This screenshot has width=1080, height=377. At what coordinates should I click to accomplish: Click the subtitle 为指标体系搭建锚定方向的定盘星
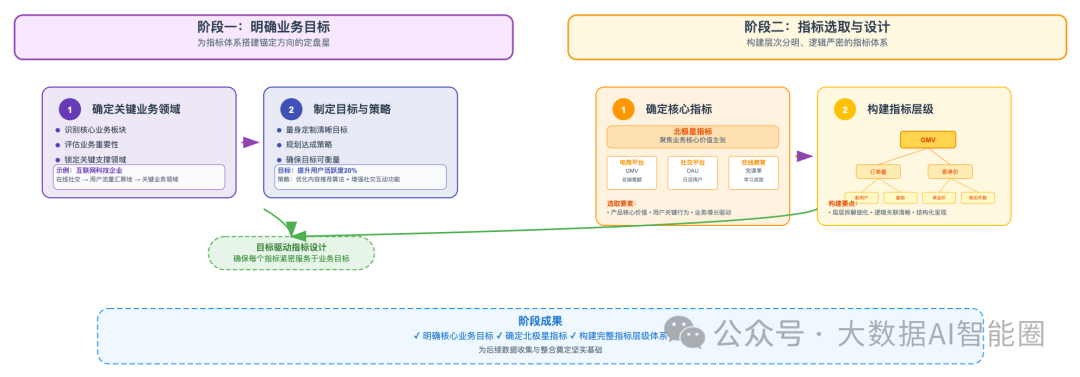pos(264,43)
